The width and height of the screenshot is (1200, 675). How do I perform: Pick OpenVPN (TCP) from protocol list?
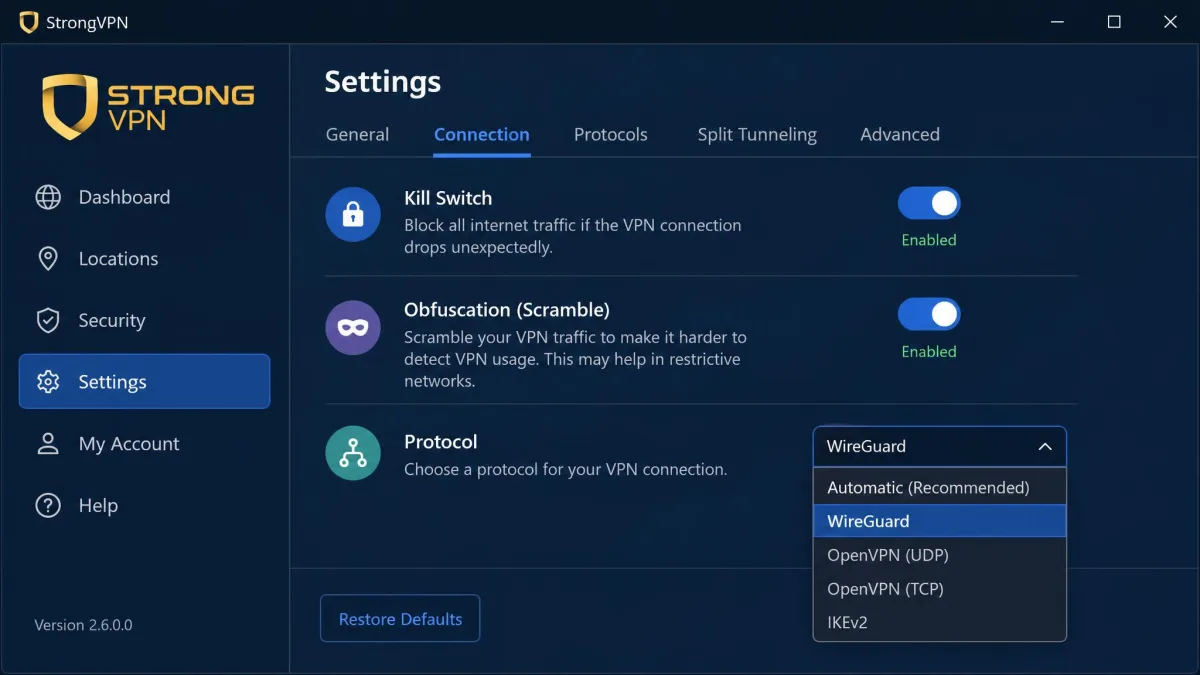tap(940, 589)
